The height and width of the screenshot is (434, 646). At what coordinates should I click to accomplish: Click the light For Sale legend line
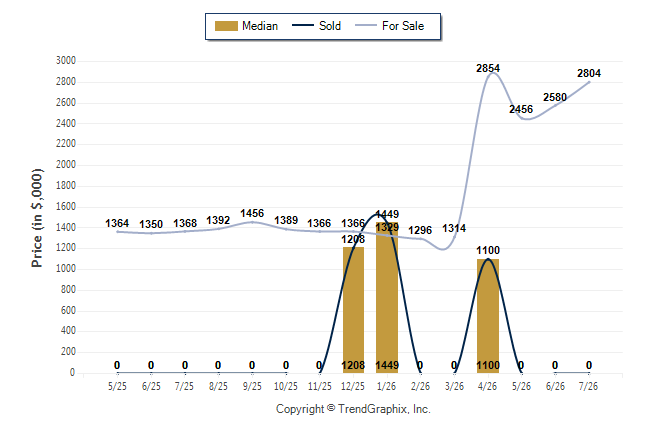[366, 26]
